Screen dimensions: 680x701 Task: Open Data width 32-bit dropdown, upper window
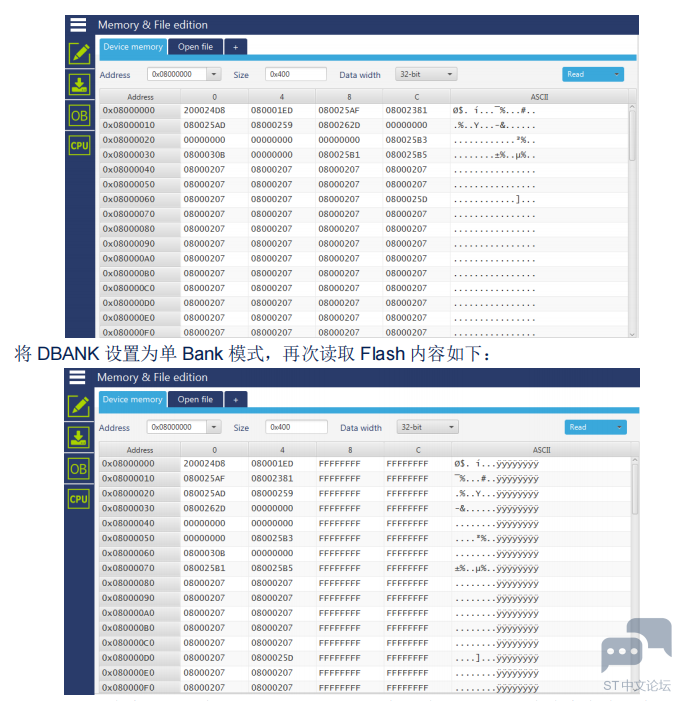(426, 74)
